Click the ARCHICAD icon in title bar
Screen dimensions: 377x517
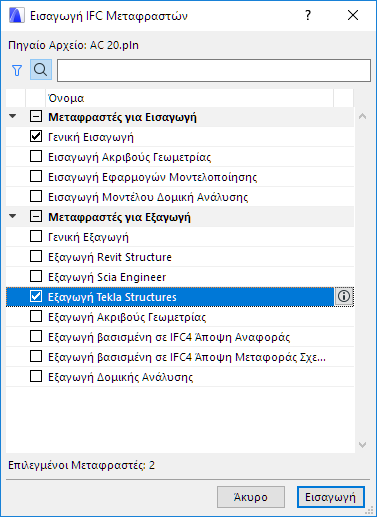click(x=17, y=16)
